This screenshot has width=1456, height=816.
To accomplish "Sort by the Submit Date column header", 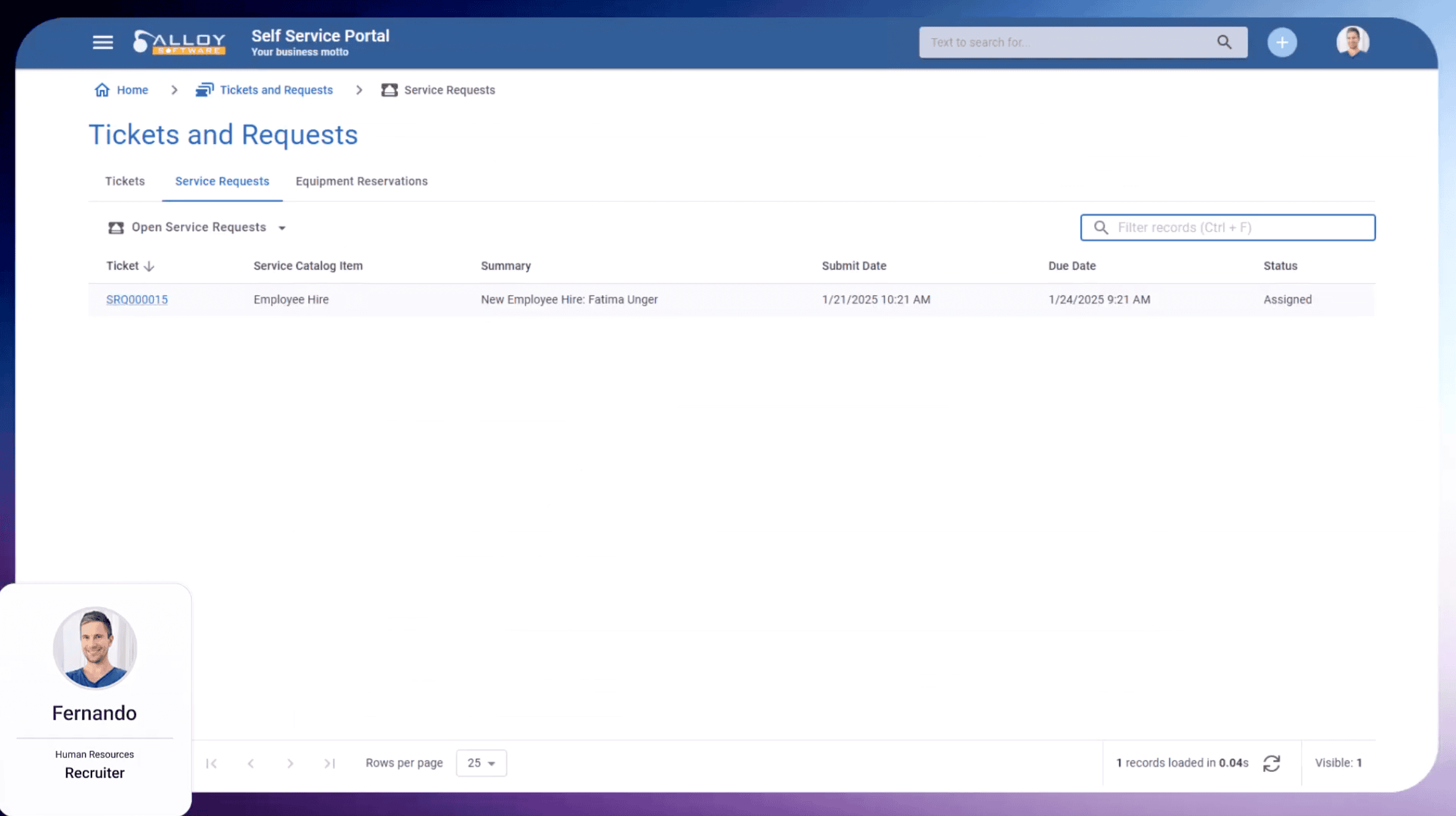I will [854, 266].
